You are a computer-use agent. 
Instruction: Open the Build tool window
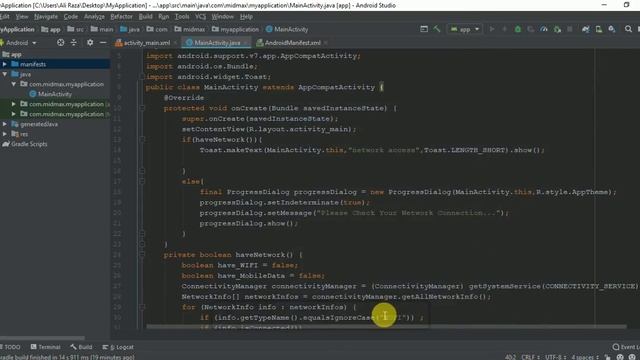pyautogui.click(x=81, y=347)
